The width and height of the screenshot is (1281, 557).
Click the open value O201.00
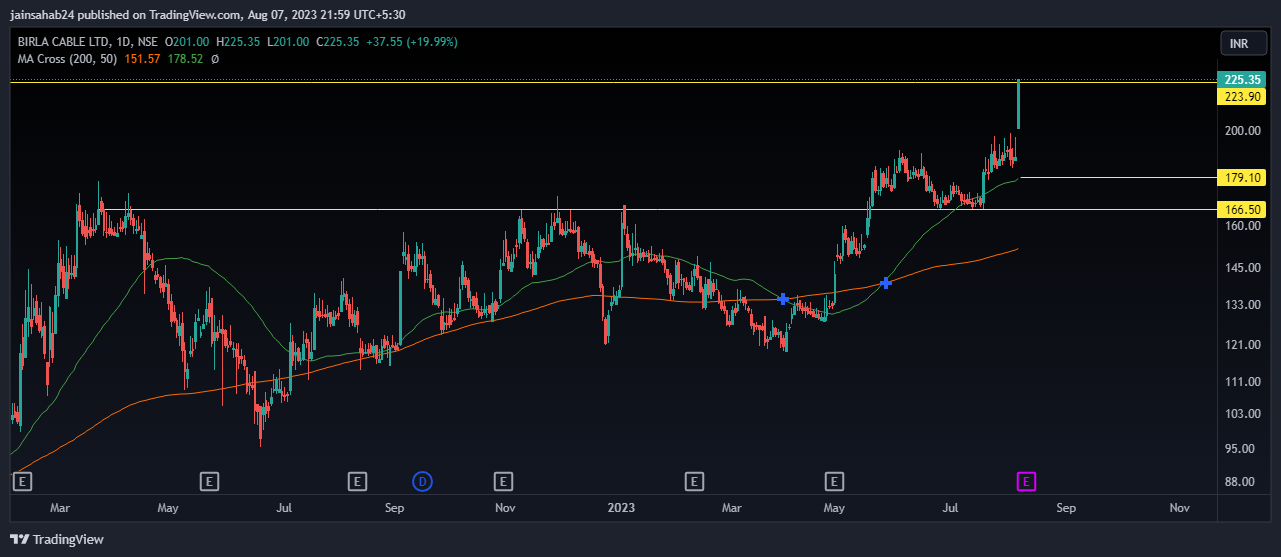(187, 42)
